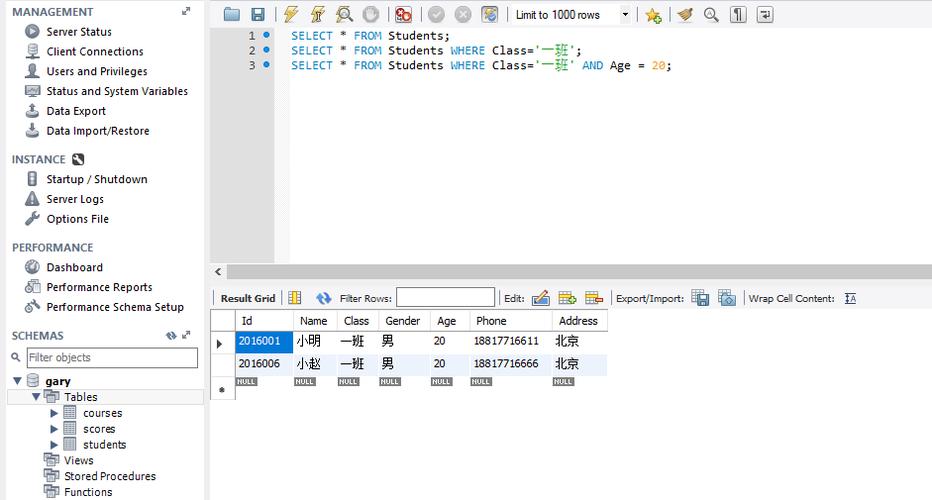Image resolution: width=932 pixels, height=500 pixels.
Task: Stop query execution hand icon
Action: point(371,15)
